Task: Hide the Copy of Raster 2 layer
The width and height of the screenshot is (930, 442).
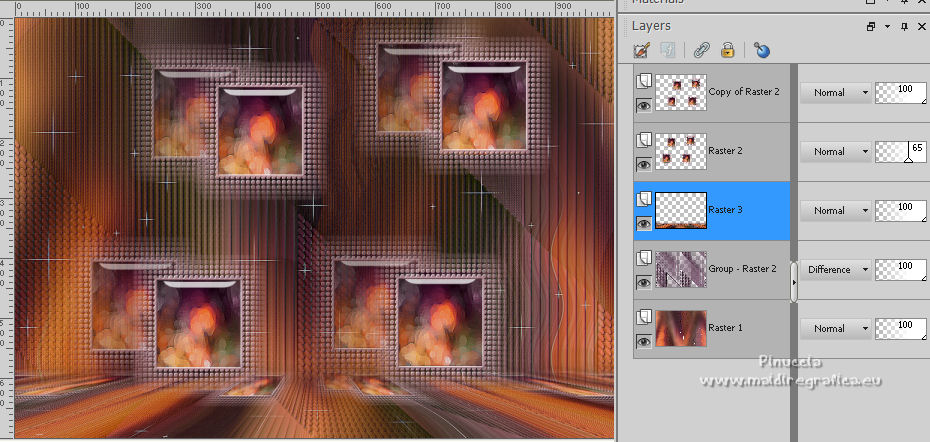Action: coord(644,105)
